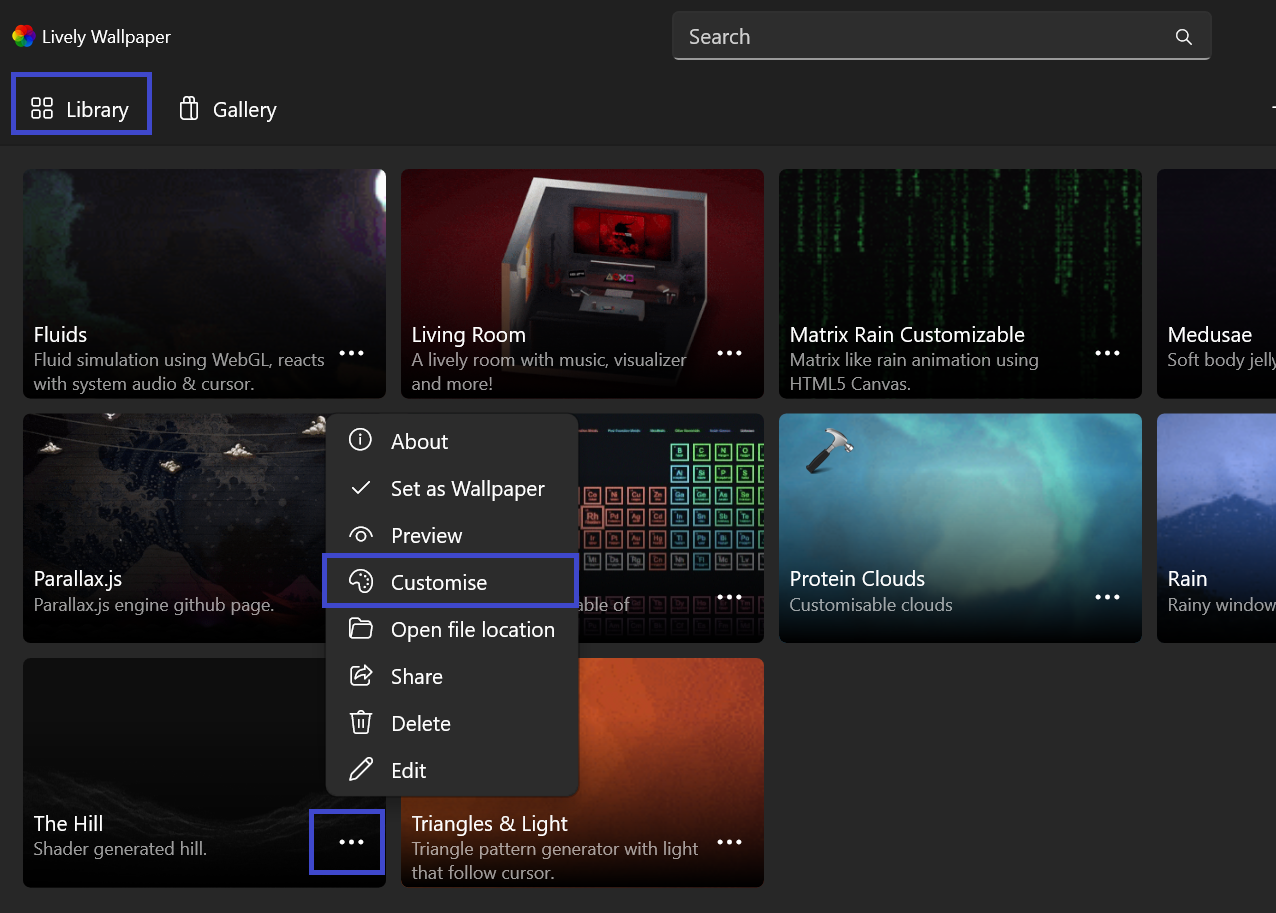Click the folder icon for Open file location
Image resolution: width=1276 pixels, height=913 pixels.
tap(361, 629)
